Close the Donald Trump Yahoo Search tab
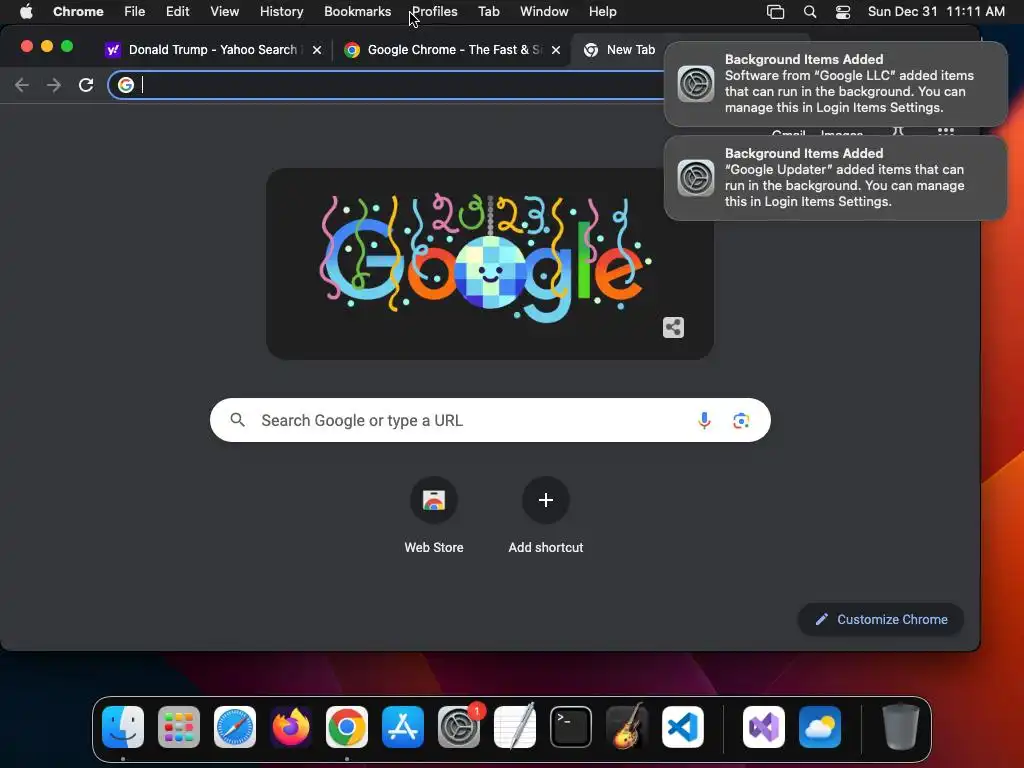This screenshot has width=1024, height=768. tap(317, 50)
